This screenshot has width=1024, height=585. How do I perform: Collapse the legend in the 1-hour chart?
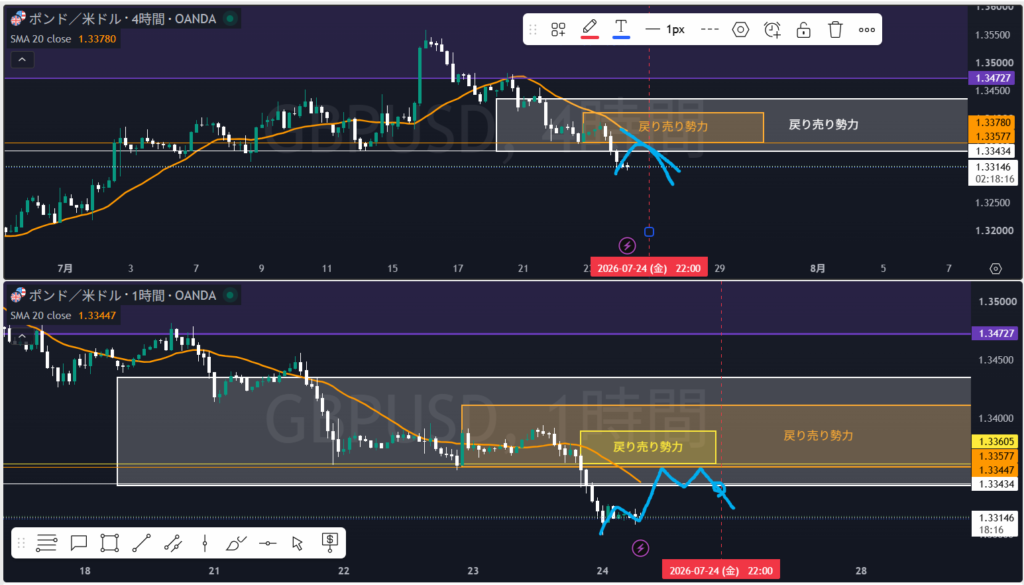coord(22,336)
